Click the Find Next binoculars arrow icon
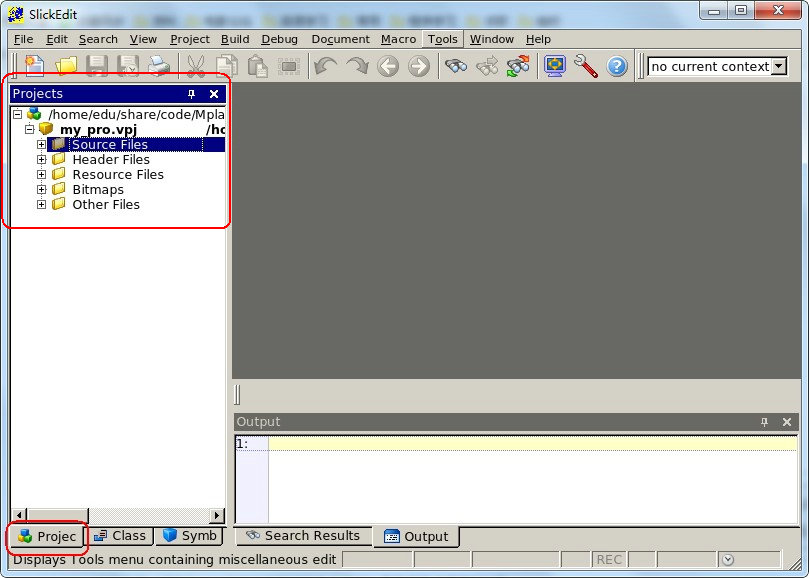The image size is (809, 578). (x=487, y=66)
